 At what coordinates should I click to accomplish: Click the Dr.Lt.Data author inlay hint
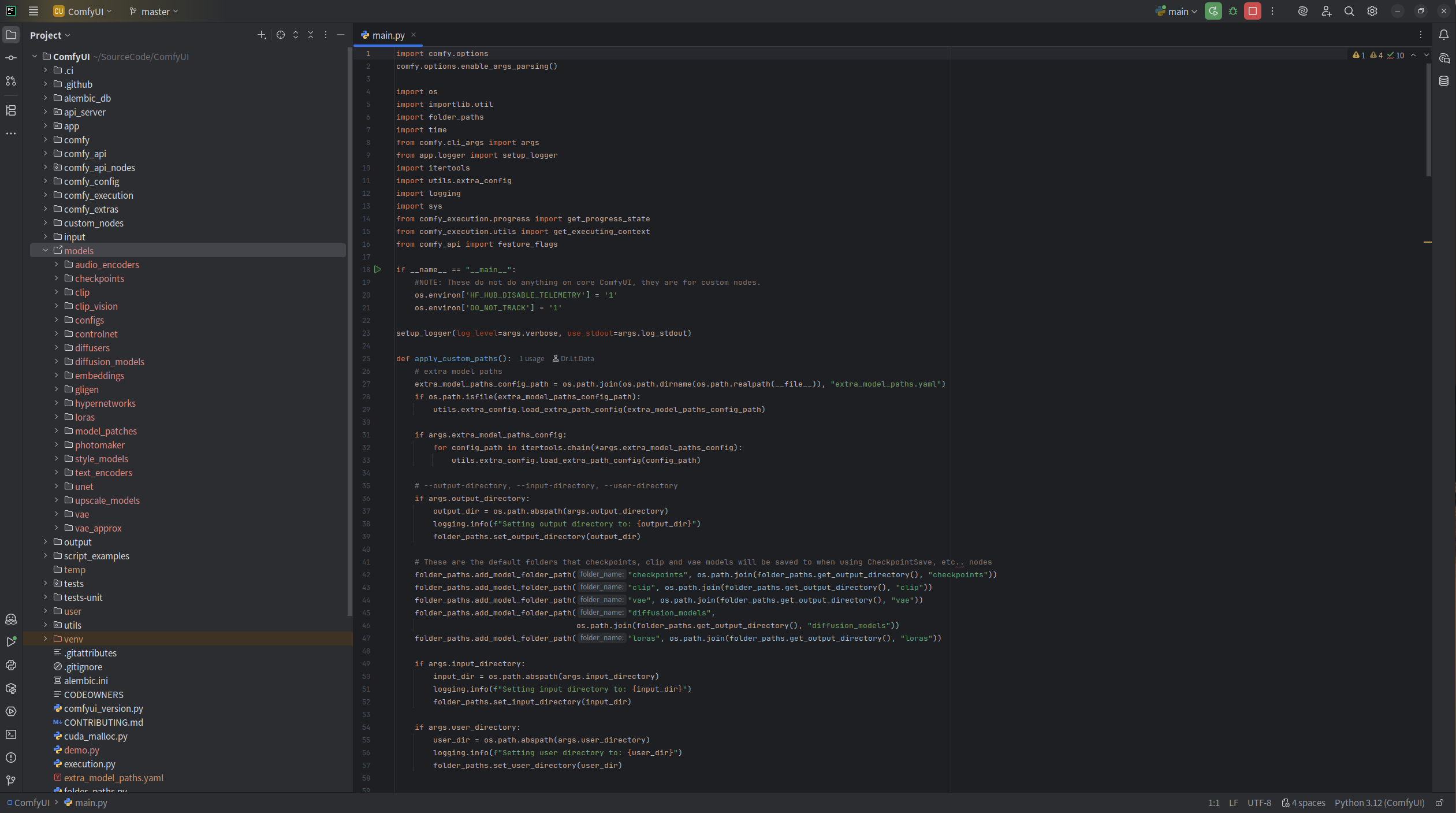point(573,358)
